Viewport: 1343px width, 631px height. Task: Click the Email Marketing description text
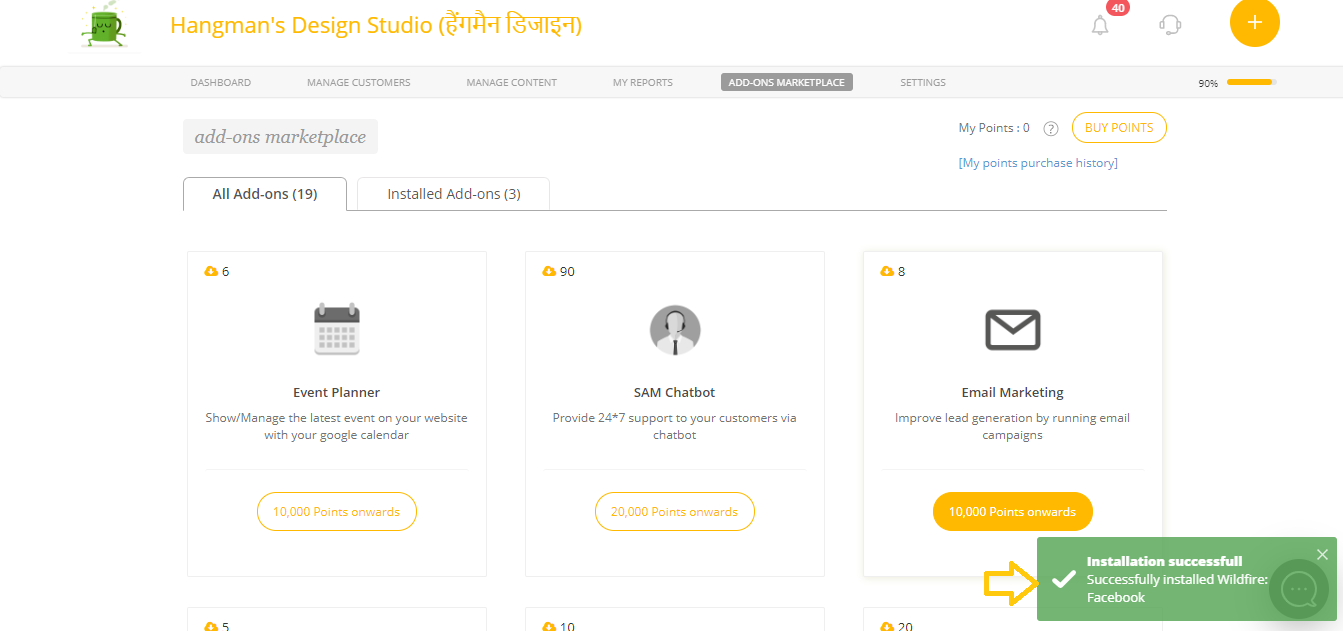(1013, 427)
